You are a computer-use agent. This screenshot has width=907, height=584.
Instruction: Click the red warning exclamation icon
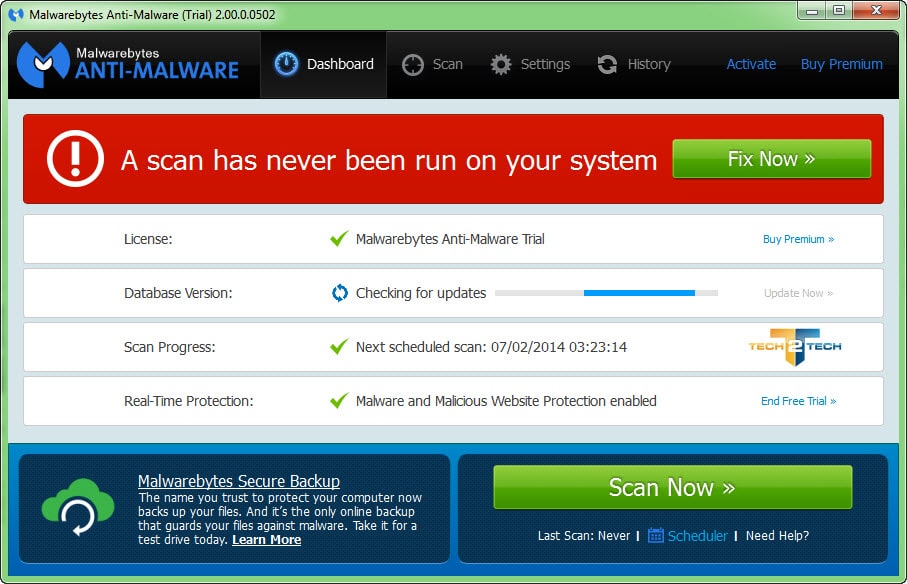(75, 158)
